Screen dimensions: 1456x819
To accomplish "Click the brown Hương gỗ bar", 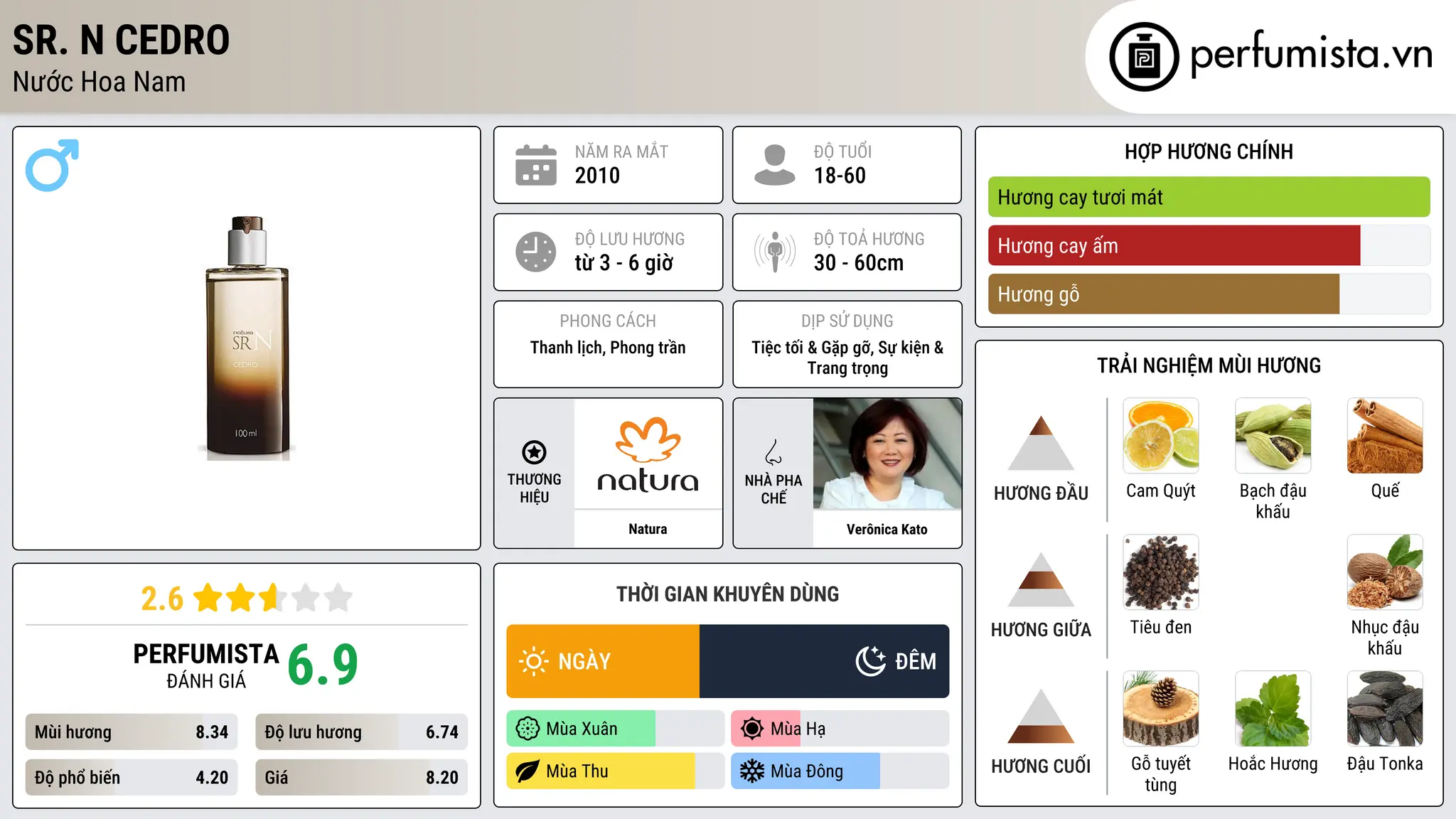I will point(1164,294).
